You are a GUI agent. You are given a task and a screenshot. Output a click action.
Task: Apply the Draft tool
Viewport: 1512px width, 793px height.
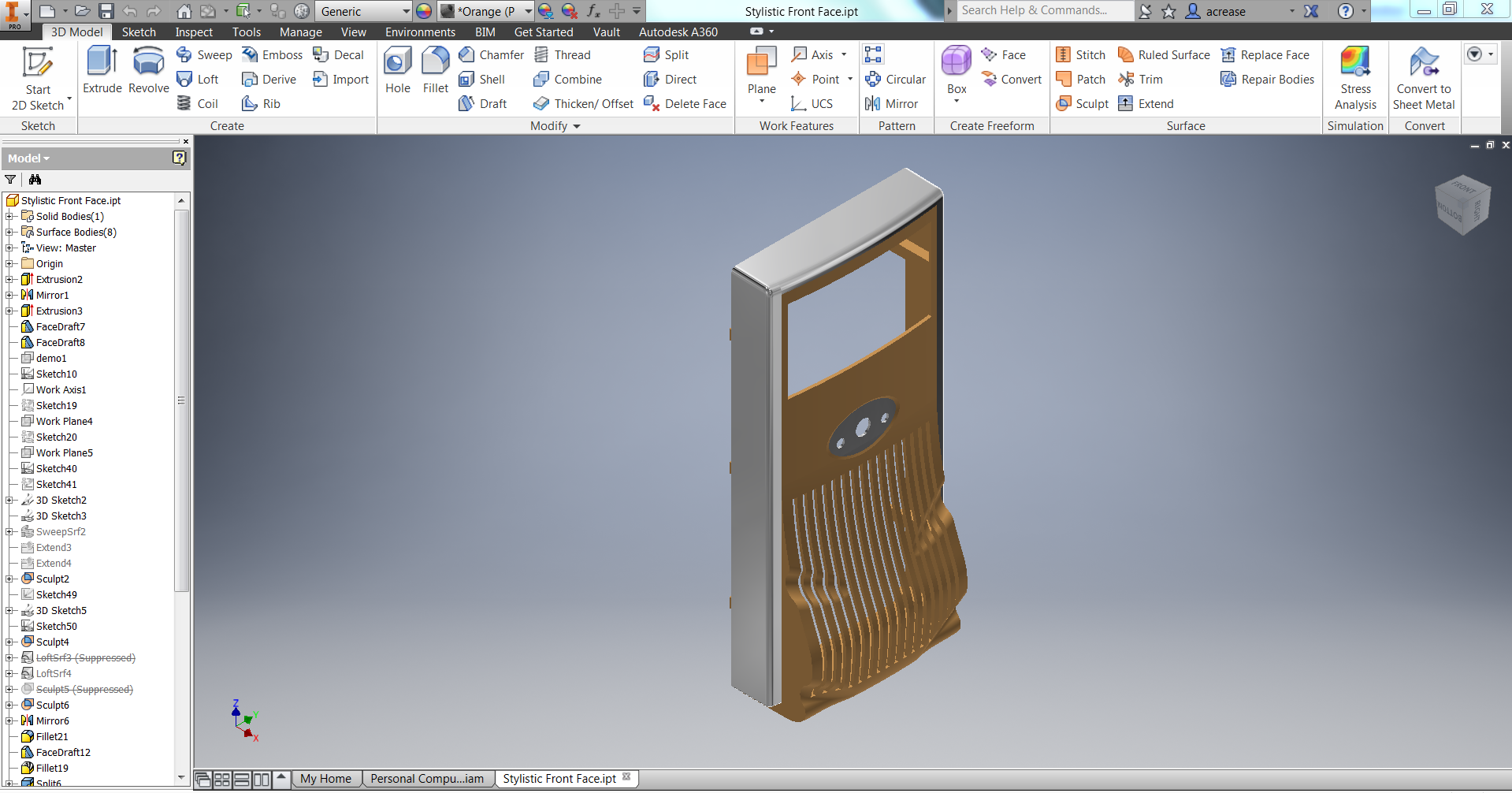coord(482,103)
